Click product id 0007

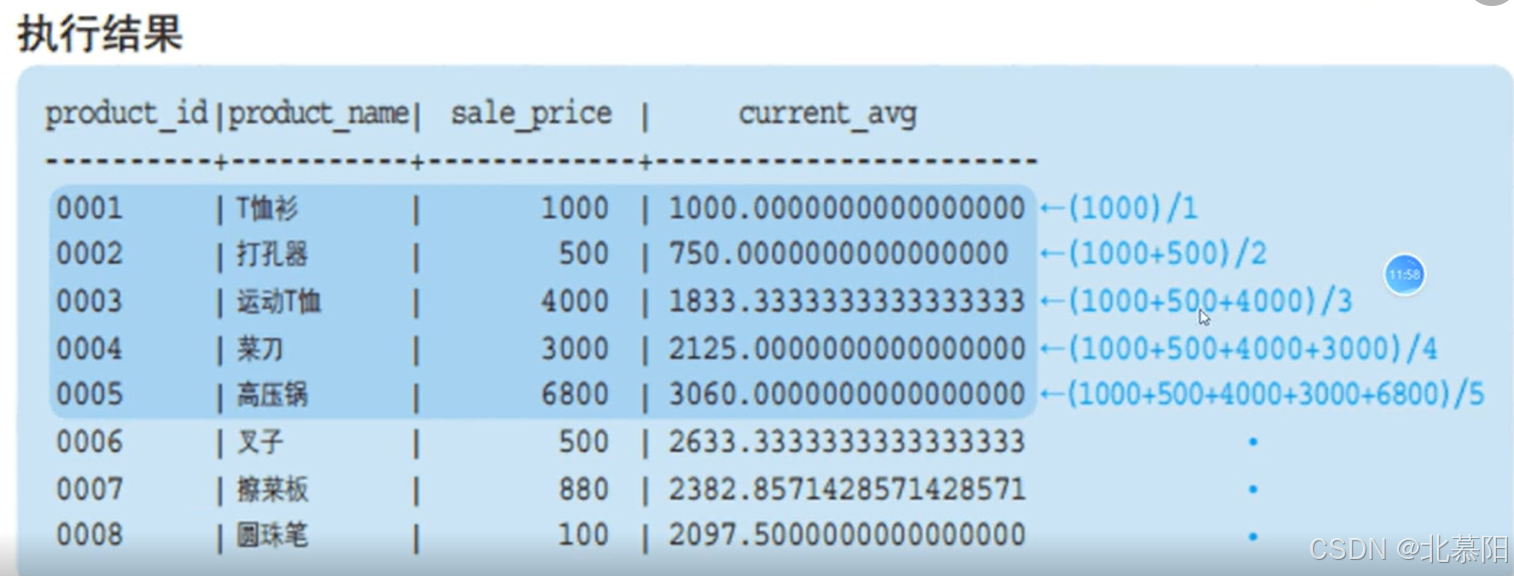point(89,489)
